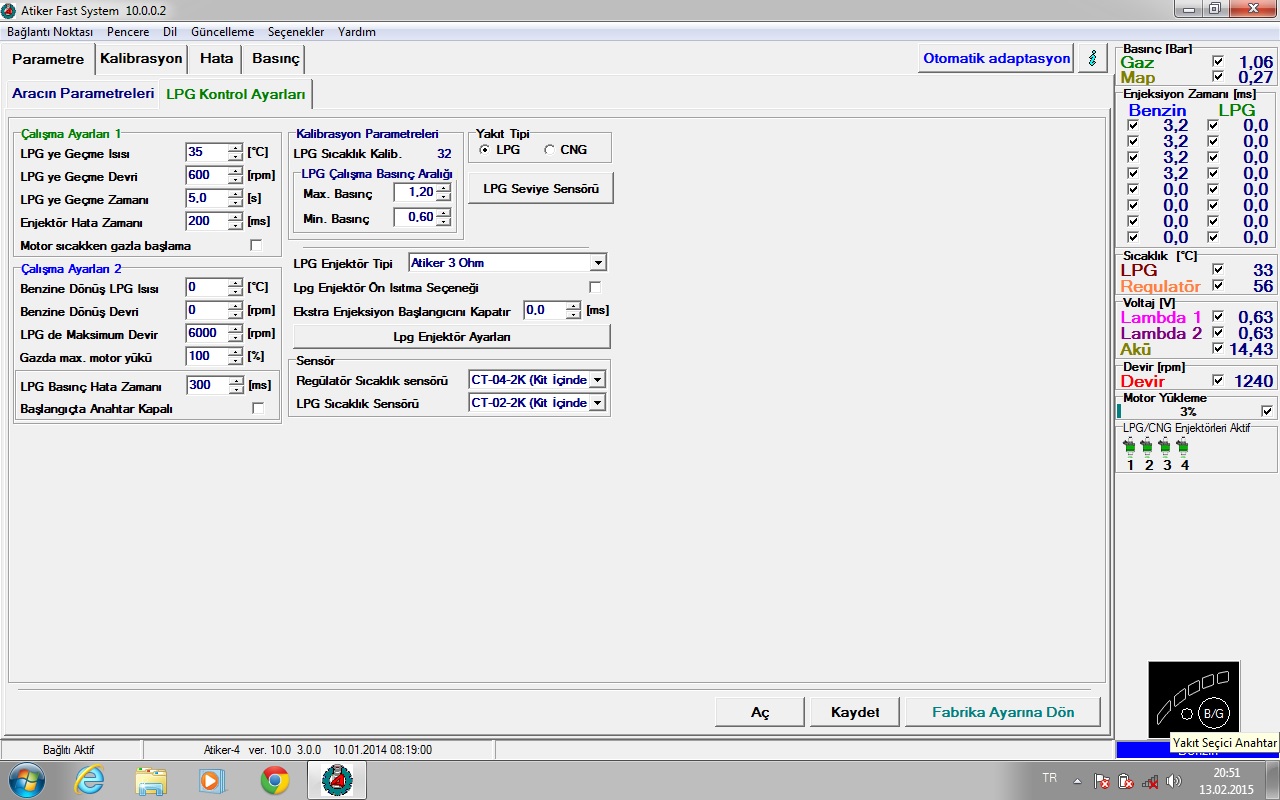
Task: Click the Aç button
Action: 760,712
